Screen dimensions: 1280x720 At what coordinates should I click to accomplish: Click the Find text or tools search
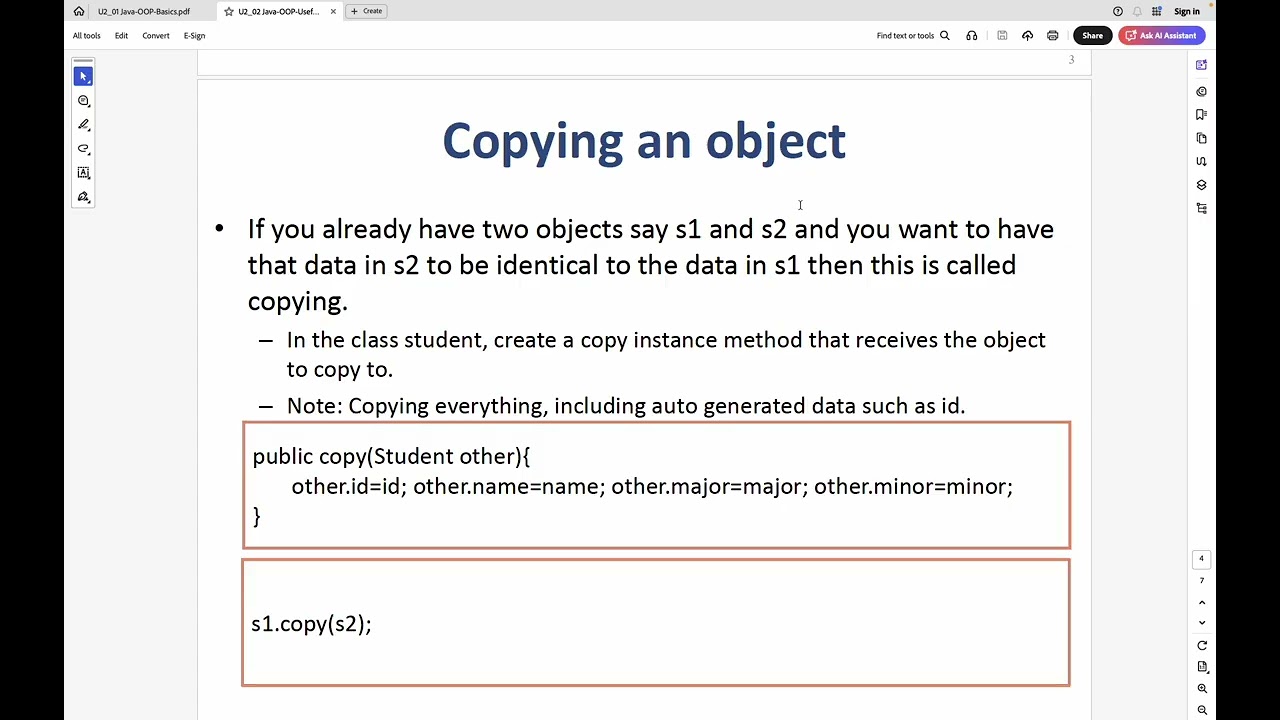(912, 36)
